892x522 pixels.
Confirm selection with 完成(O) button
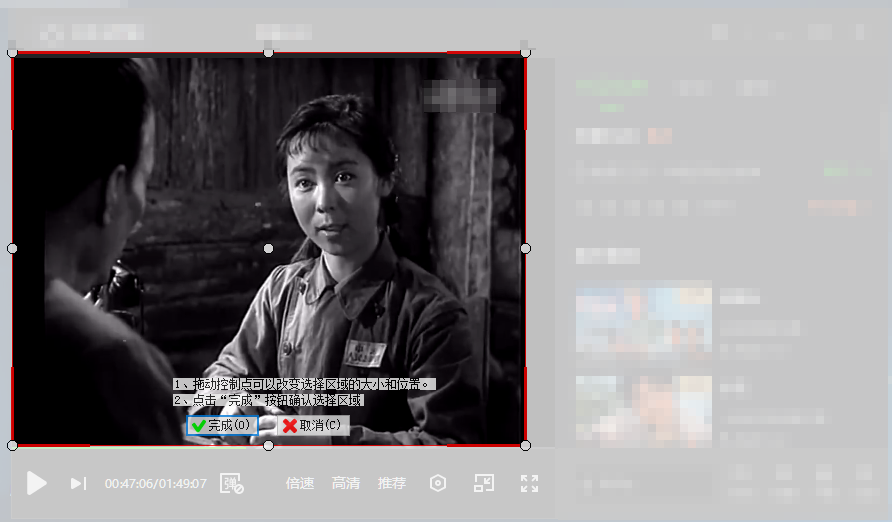pos(222,425)
